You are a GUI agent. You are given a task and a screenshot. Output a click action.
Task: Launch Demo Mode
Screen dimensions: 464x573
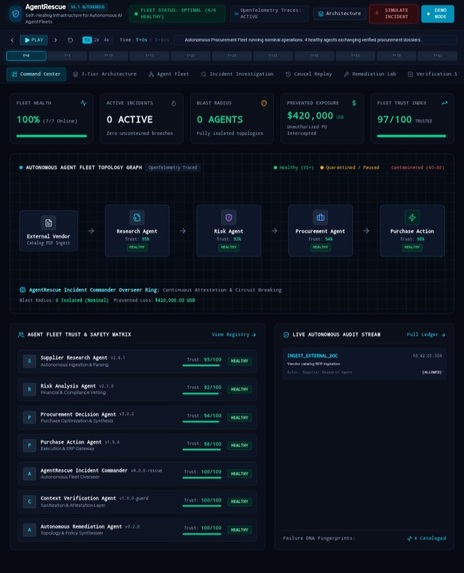click(x=437, y=14)
